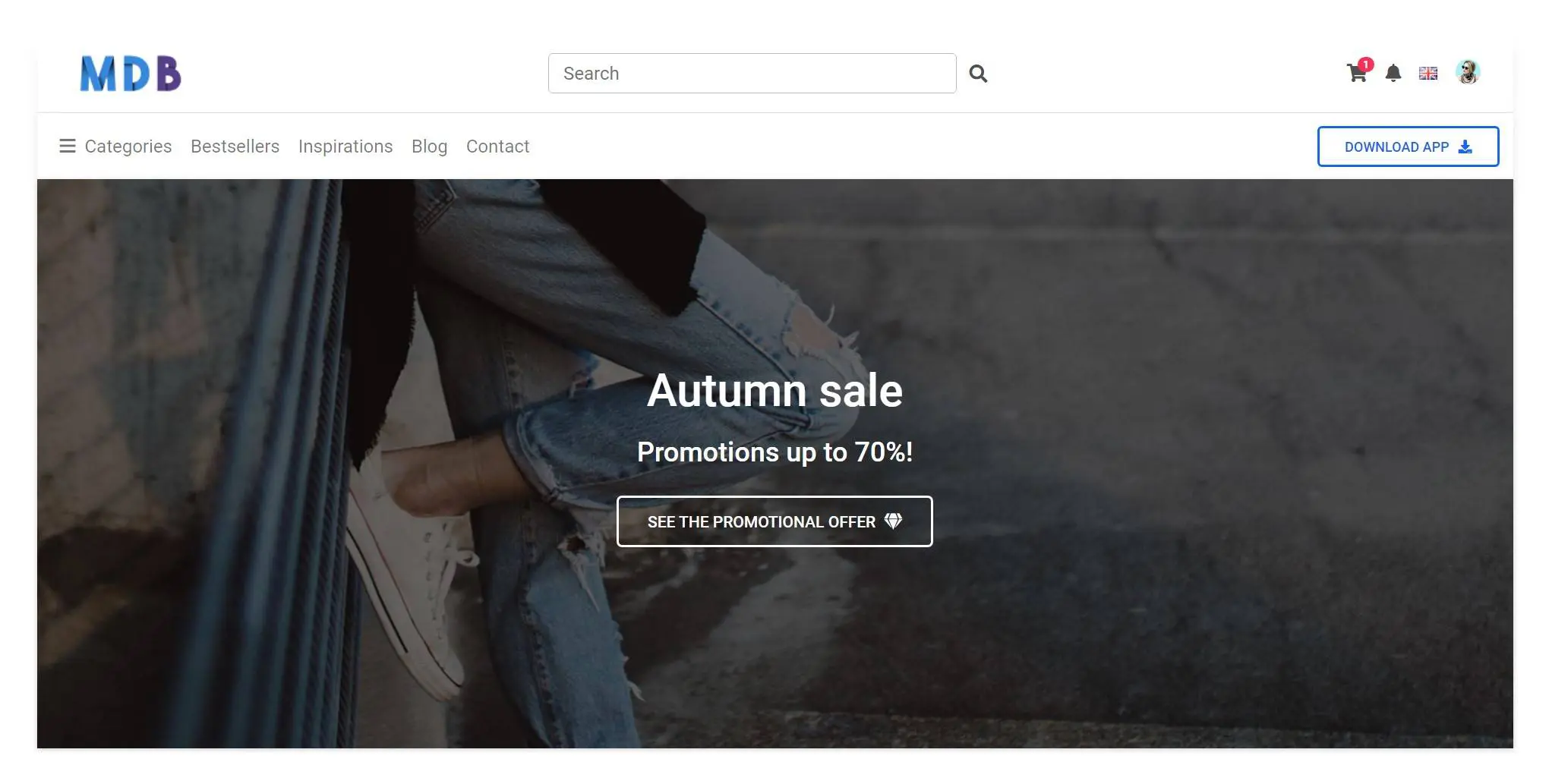Go to the Bestsellers page
This screenshot has height=784, width=1549.
click(235, 146)
